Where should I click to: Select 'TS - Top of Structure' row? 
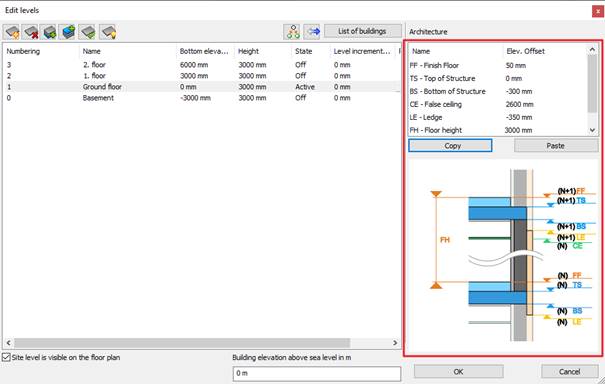[498, 78]
